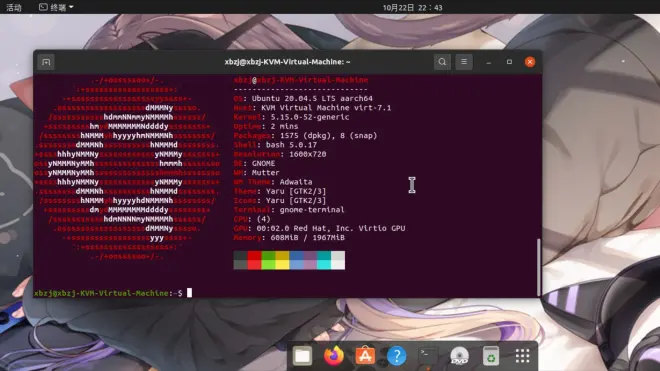Open the DVD disc in dock
This screenshot has width=660, height=371.
pos(459,356)
